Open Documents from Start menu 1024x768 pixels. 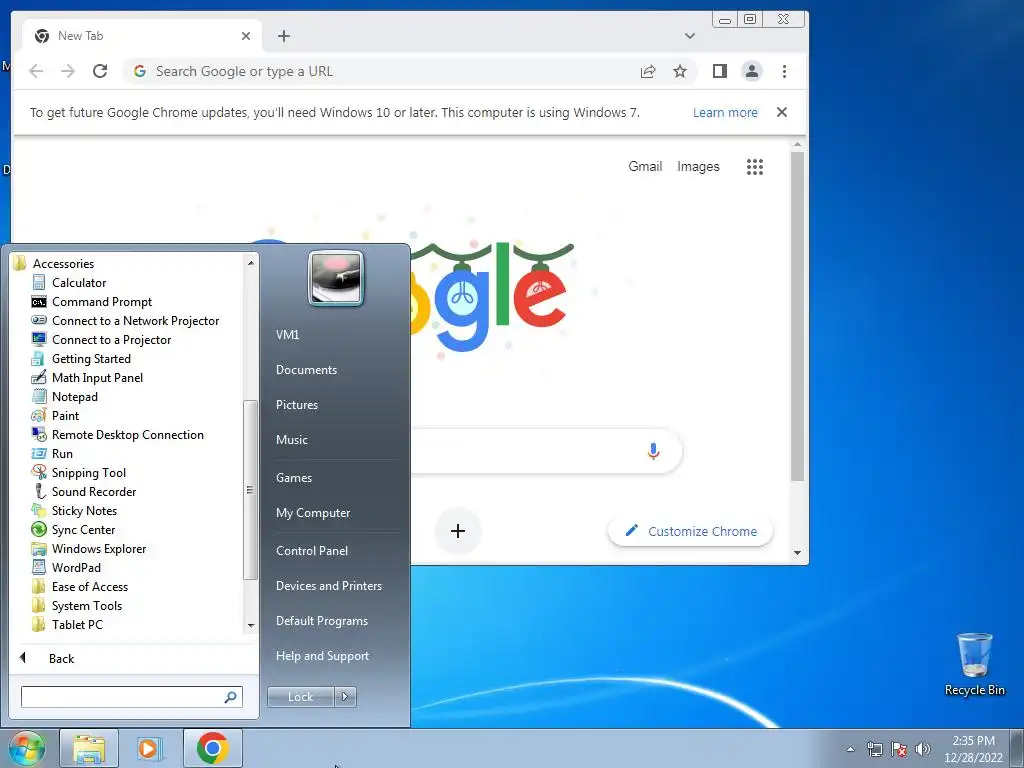(x=306, y=370)
